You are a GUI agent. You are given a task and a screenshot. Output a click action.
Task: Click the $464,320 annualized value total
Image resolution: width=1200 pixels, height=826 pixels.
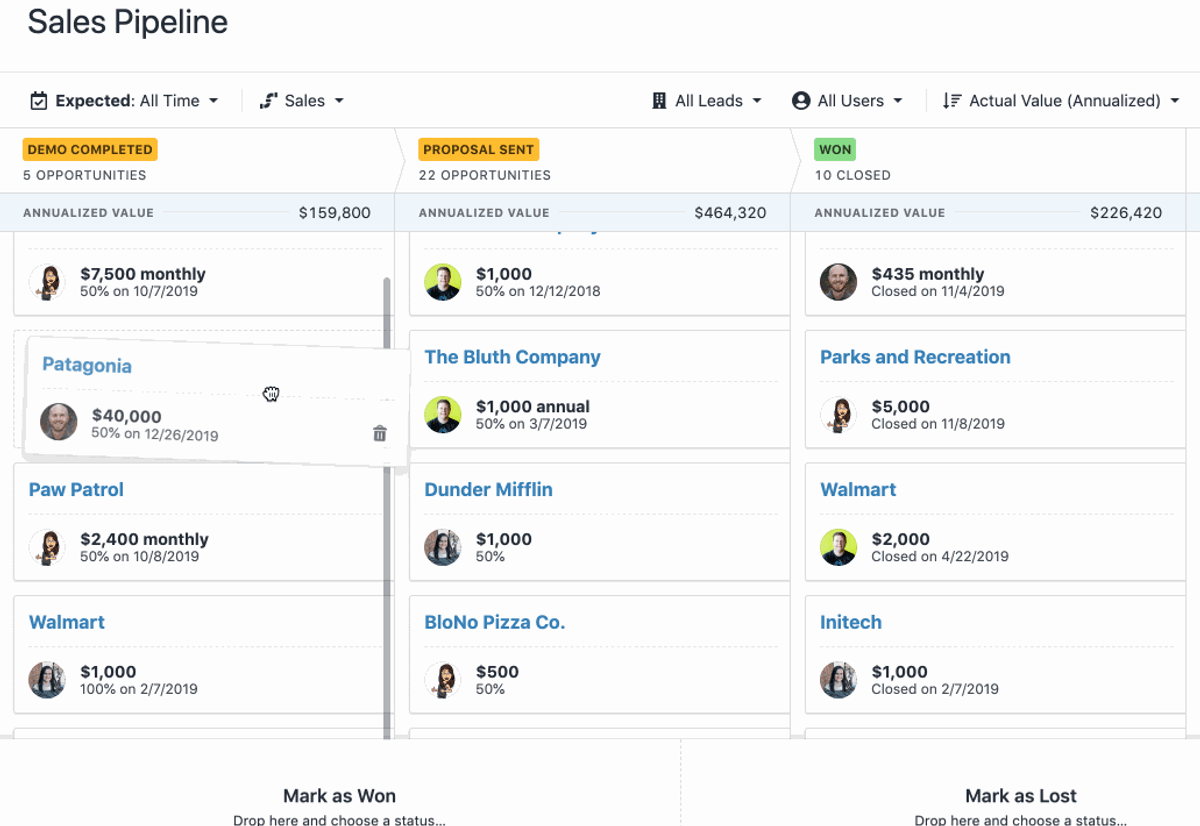click(x=731, y=213)
